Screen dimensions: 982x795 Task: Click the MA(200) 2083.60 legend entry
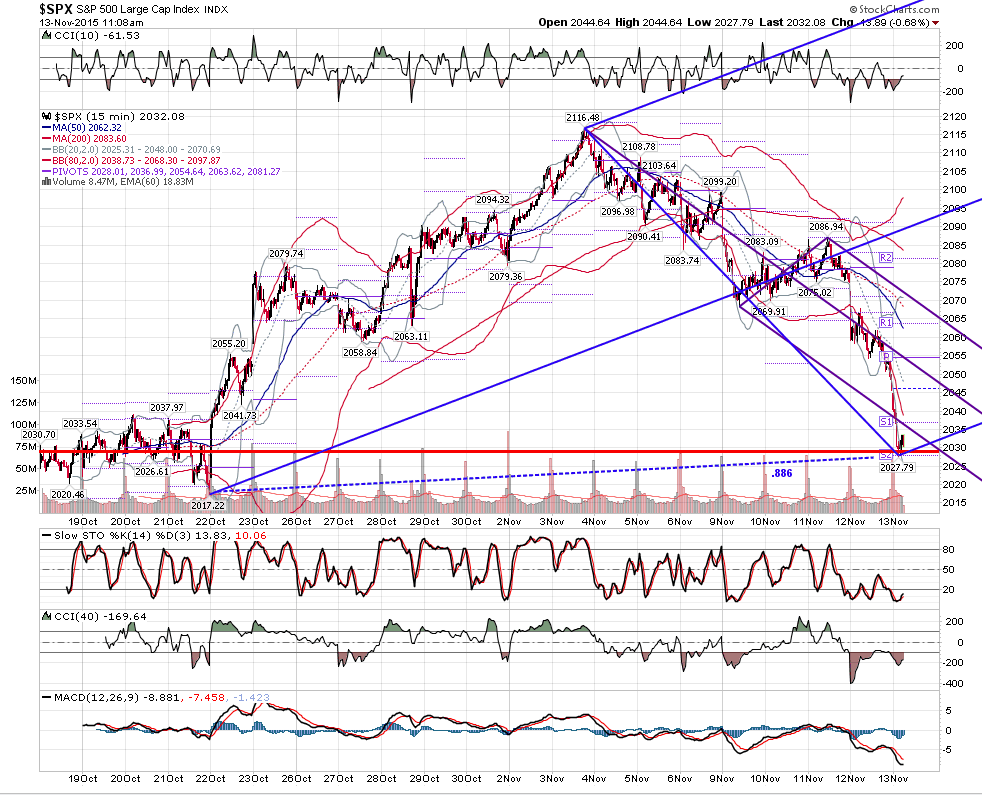point(85,138)
